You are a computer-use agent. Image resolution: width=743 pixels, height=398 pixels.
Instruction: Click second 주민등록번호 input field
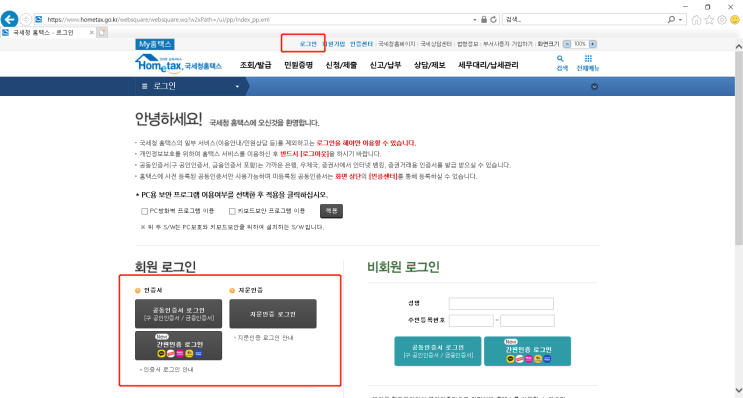(527, 321)
